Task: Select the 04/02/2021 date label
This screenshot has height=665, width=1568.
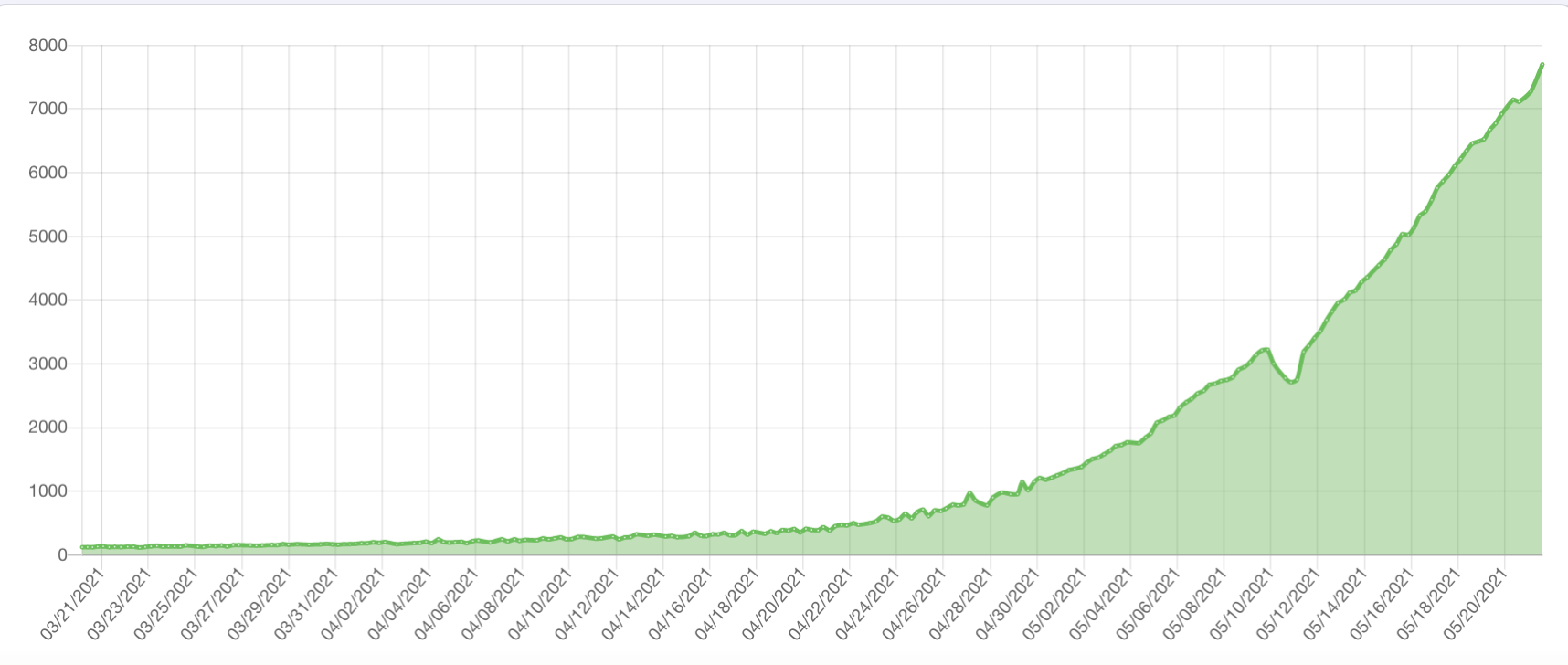Action: 355,603
